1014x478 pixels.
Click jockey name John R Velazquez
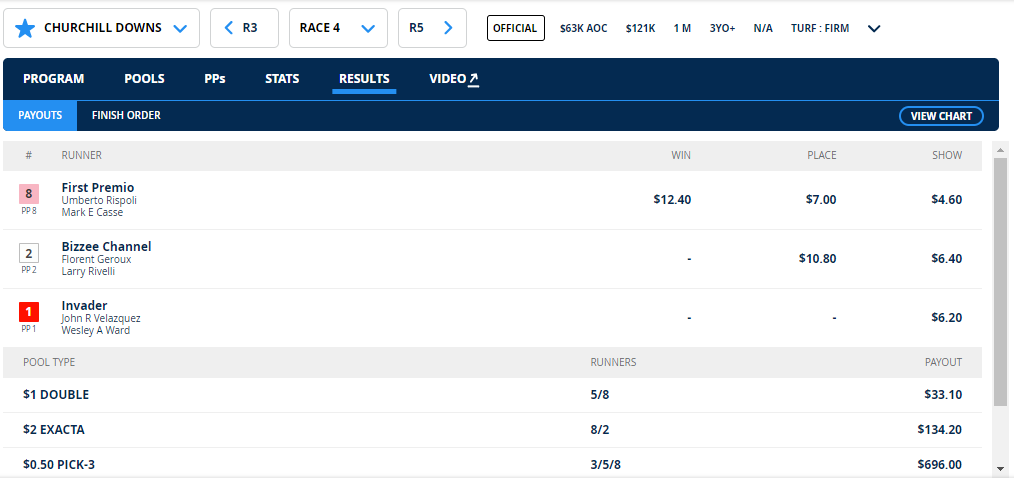point(101,318)
